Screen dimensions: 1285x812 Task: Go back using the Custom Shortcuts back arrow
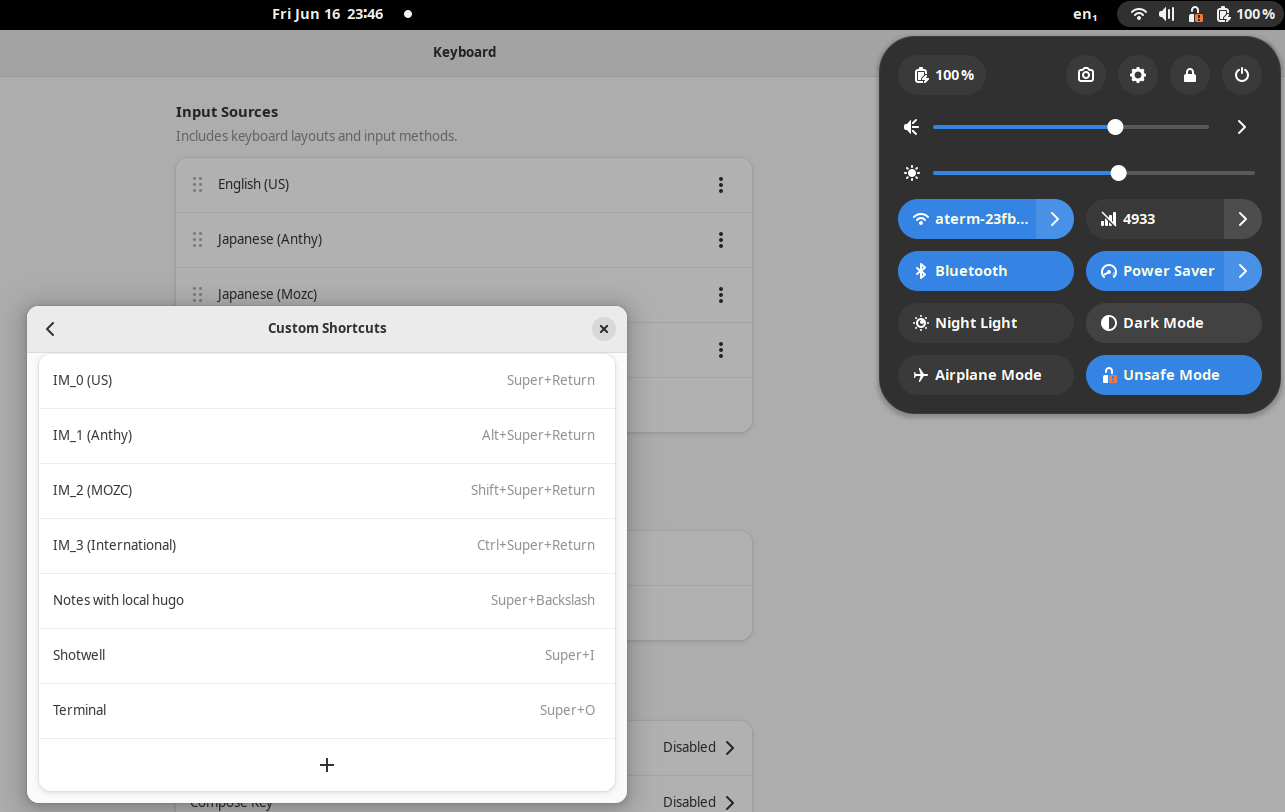tap(51, 329)
